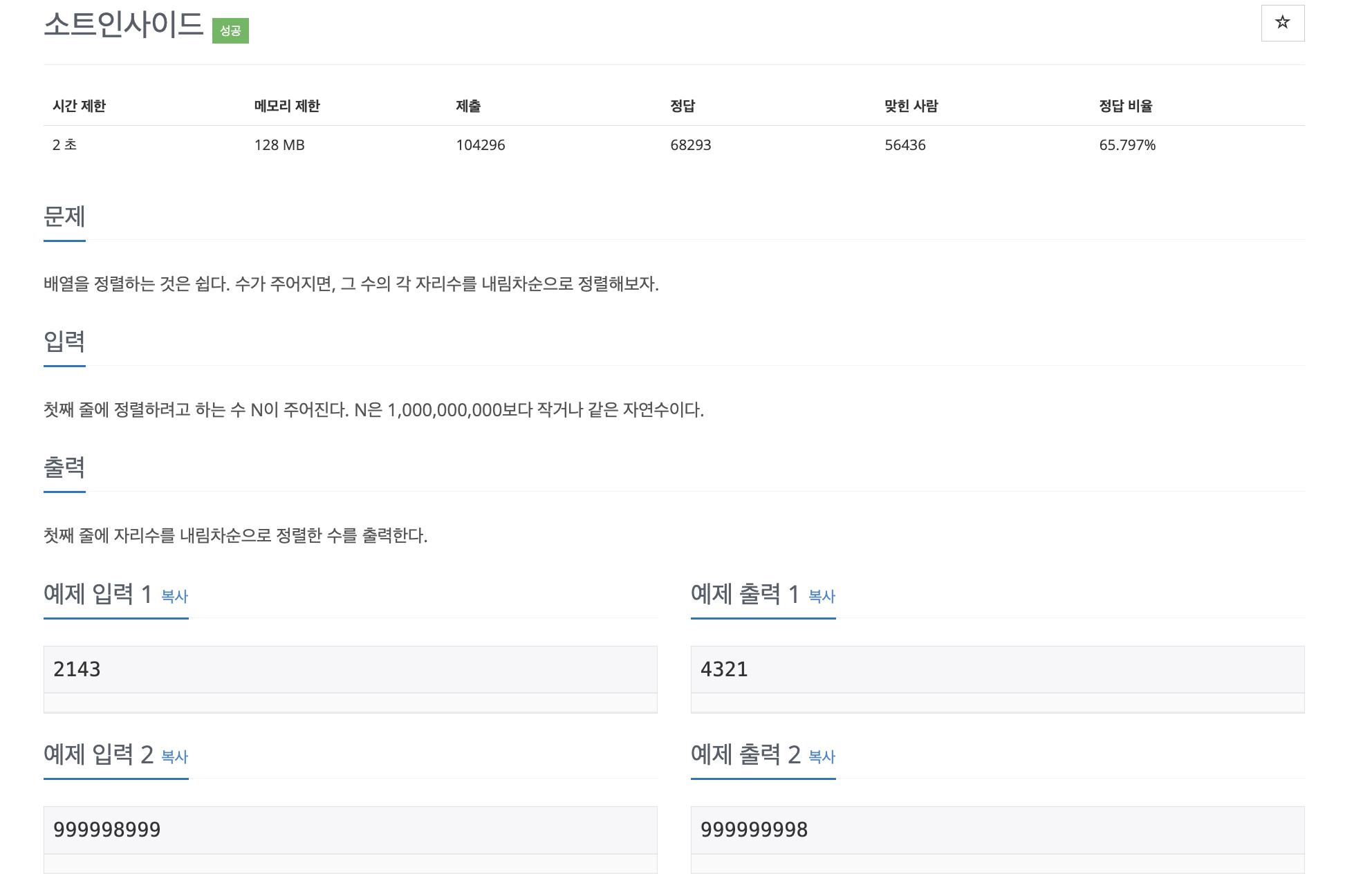Copy example input 2 via 복사 link

[174, 756]
